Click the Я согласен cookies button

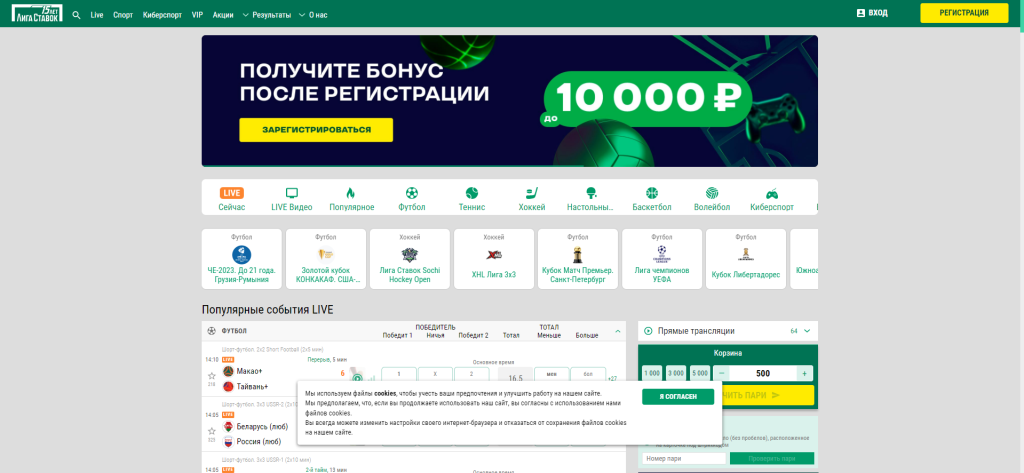tap(678, 397)
